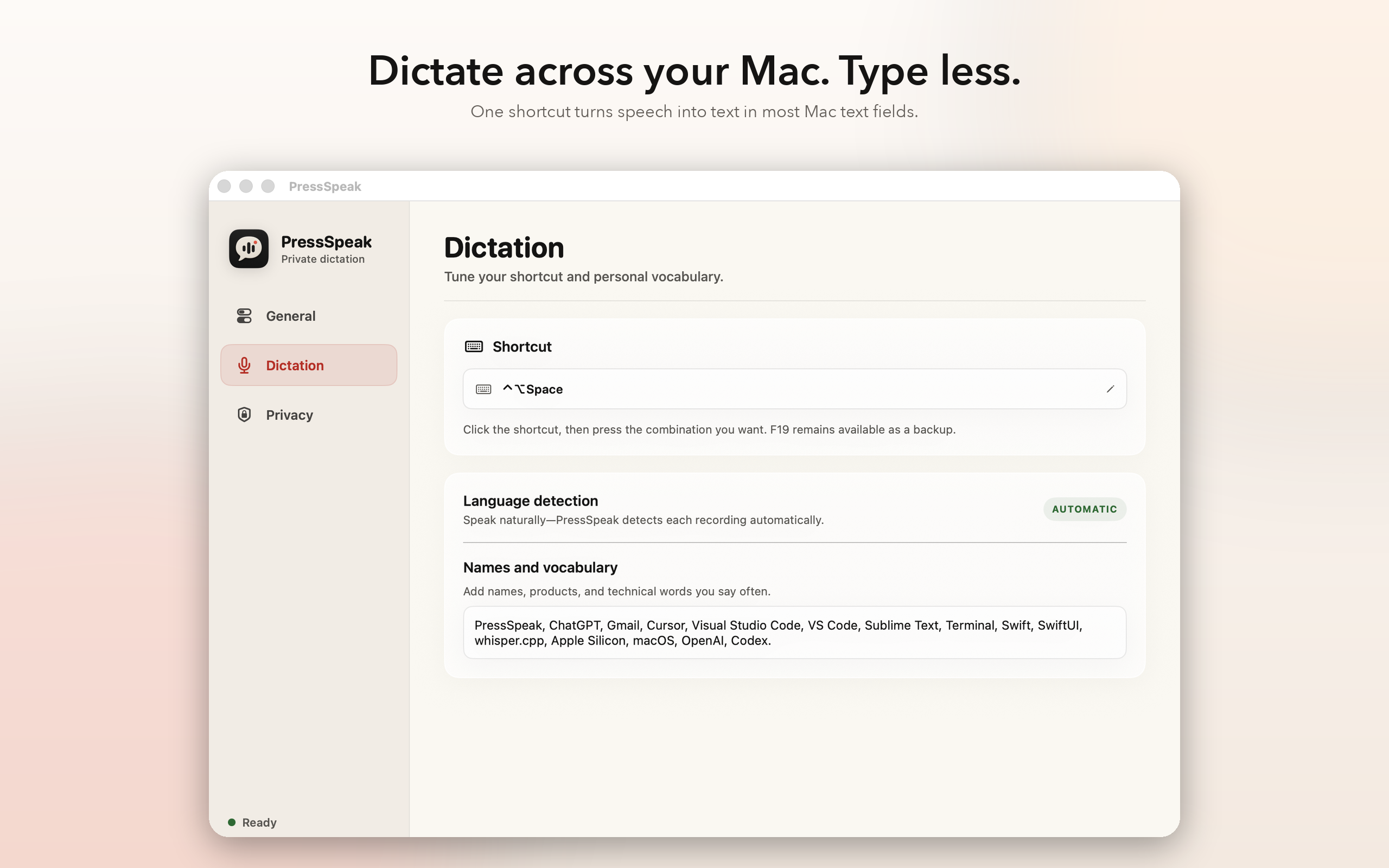Screen dimensions: 1389x868
Task: Click the Privacy shield lock icon
Action: (244, 414)
